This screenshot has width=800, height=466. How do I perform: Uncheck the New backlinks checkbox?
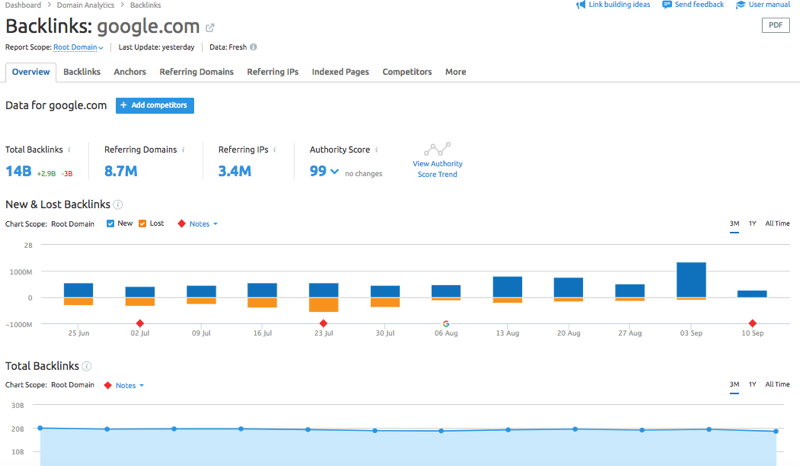pos(110,224)
